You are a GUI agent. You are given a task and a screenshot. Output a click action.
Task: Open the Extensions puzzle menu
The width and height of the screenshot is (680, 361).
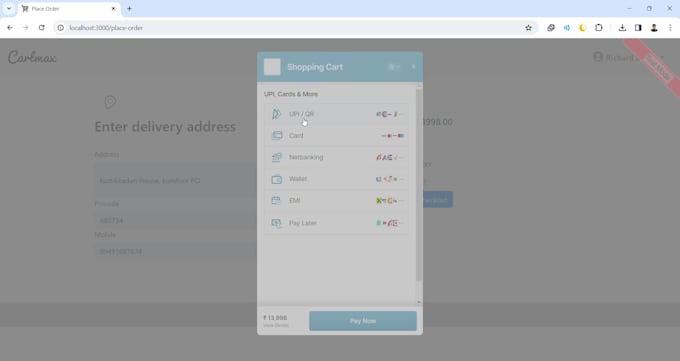pos(599,28)
